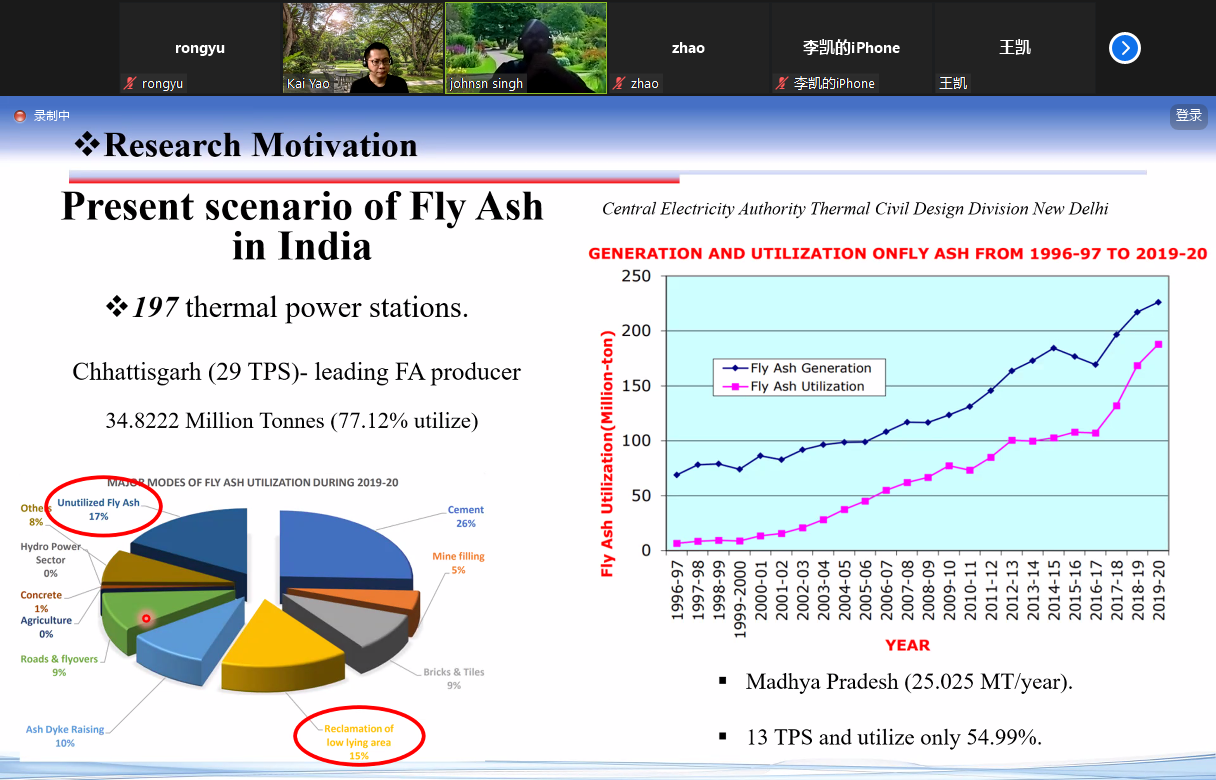Click the Fly Ash Utilization(Million-ton) axis label
Image resolution: width=1216 pixels, height=780 pixels.
pos(606,455)
